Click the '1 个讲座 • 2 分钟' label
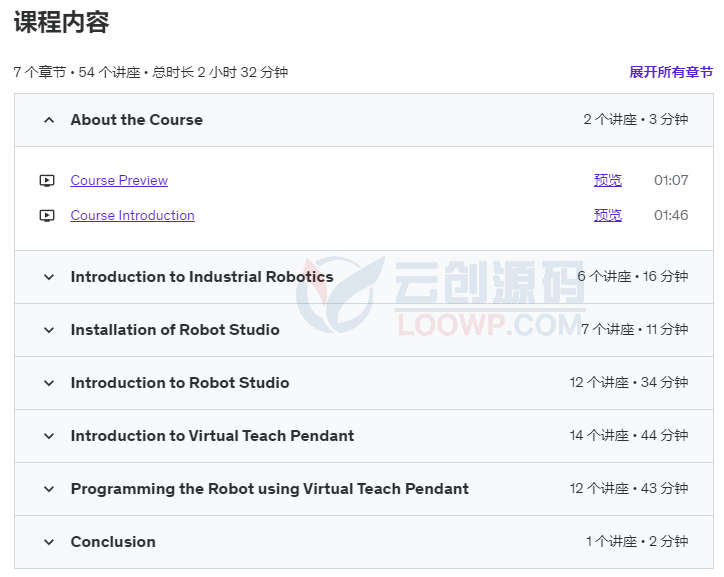 pos(637,541)
